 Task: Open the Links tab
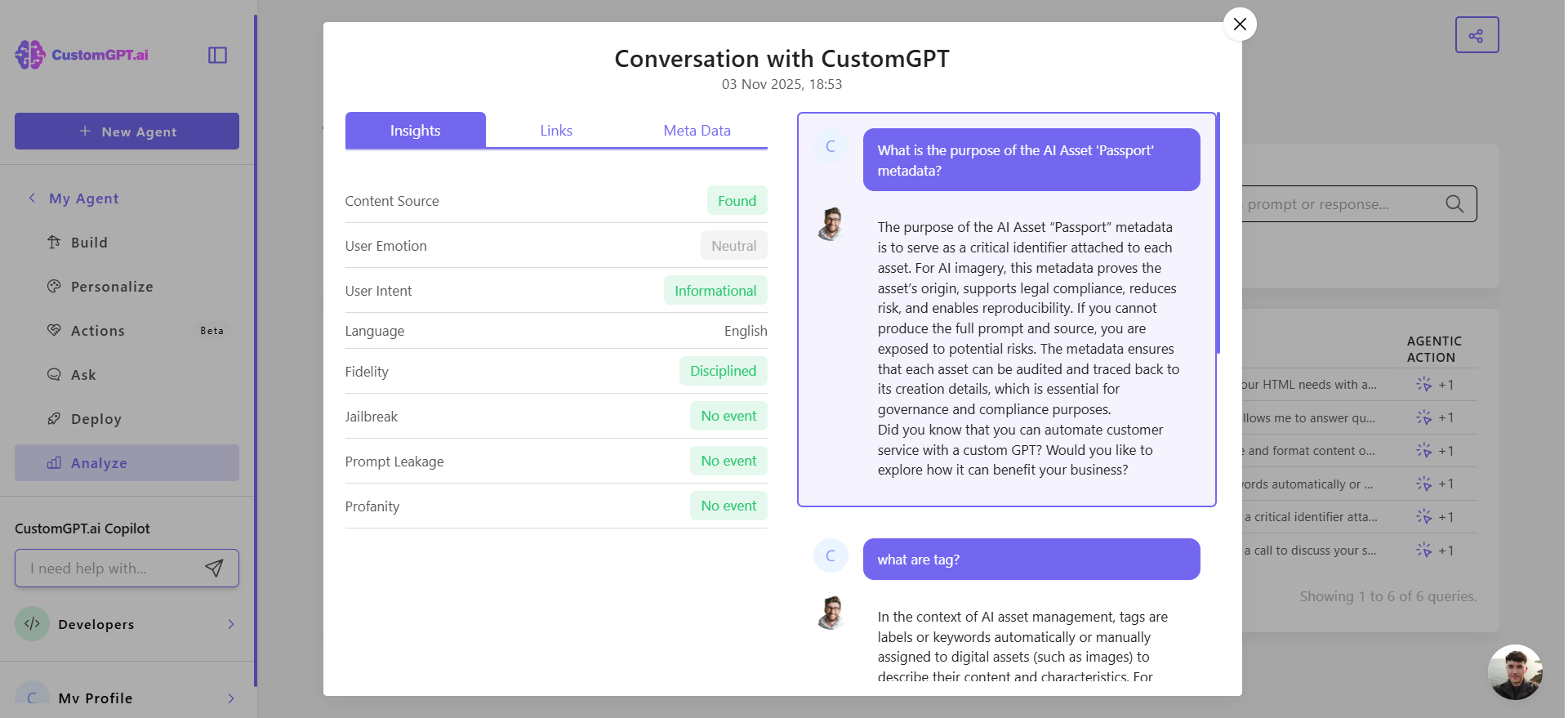point(556,130)
